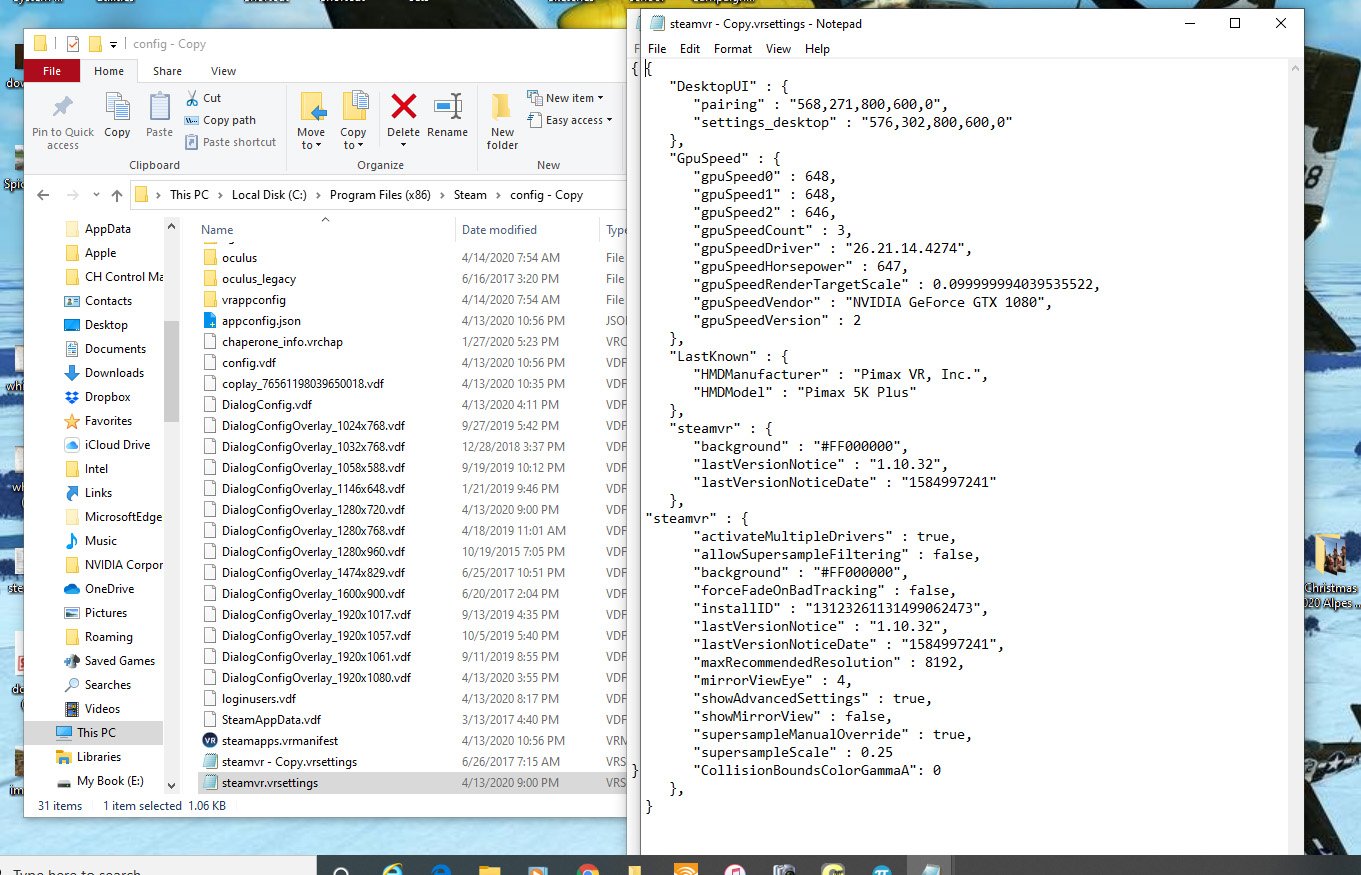Expand chevron after This PC in address bar
Screen dimensions: 1361x875
(220, 195)
